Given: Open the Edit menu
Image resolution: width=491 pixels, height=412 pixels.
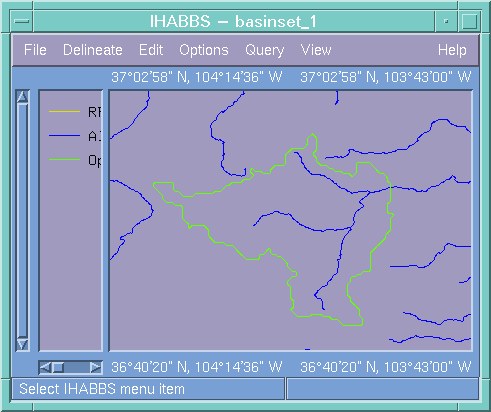Looking at the screenshot, I should point(151,50).
